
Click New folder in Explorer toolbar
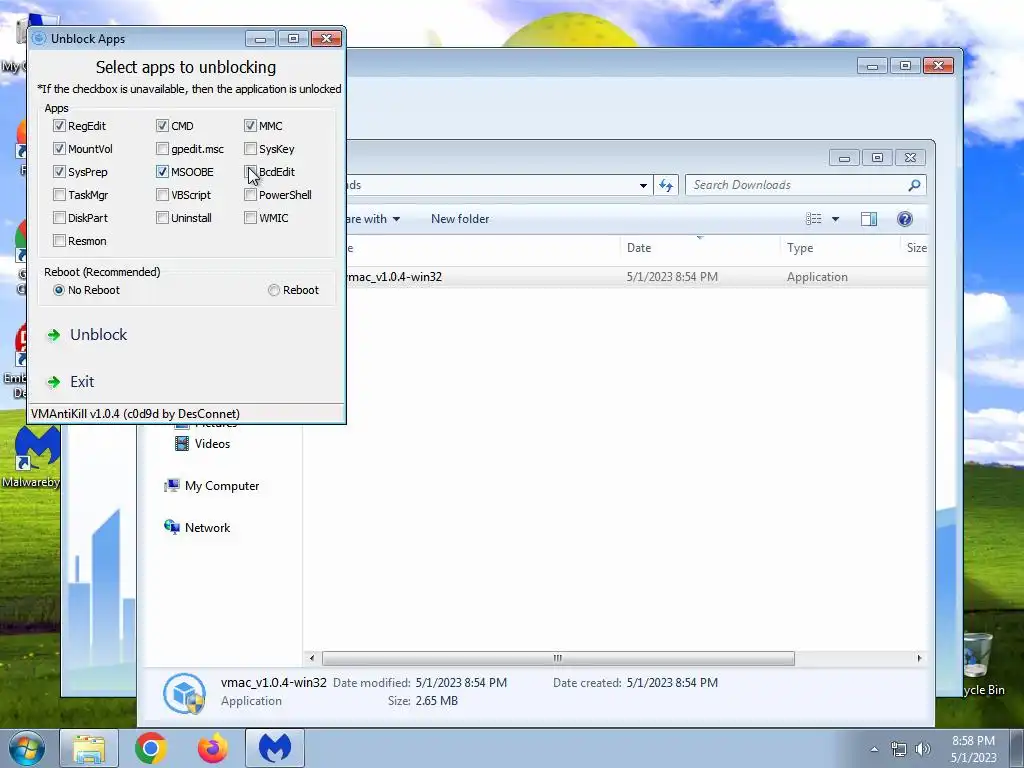tap(460, 219)
